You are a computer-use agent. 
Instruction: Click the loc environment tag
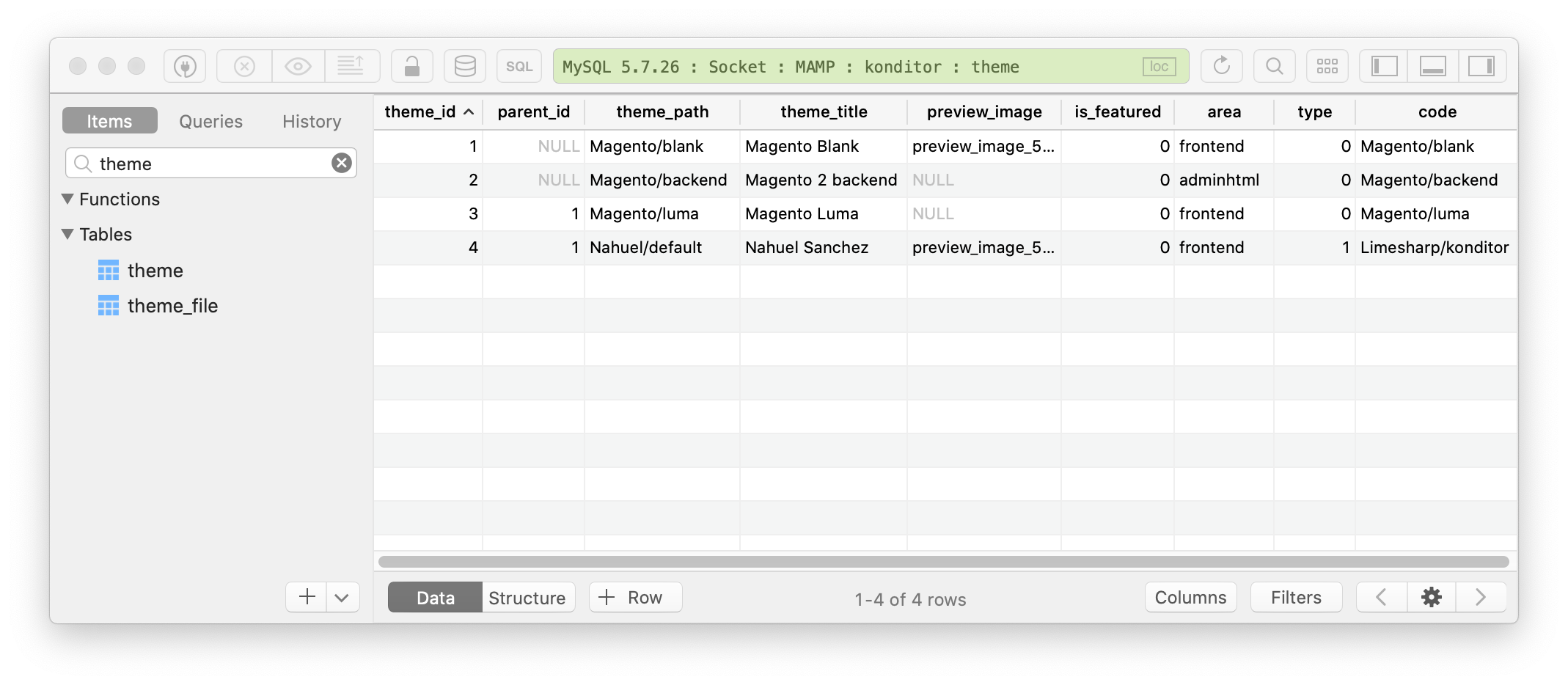(x=1159, y=67)
